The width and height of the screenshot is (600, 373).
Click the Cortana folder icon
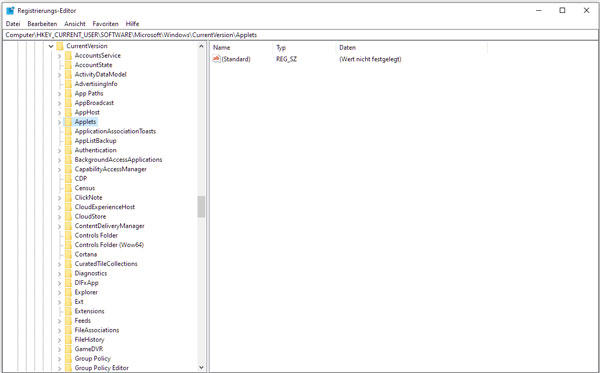[x=68, y=254]
